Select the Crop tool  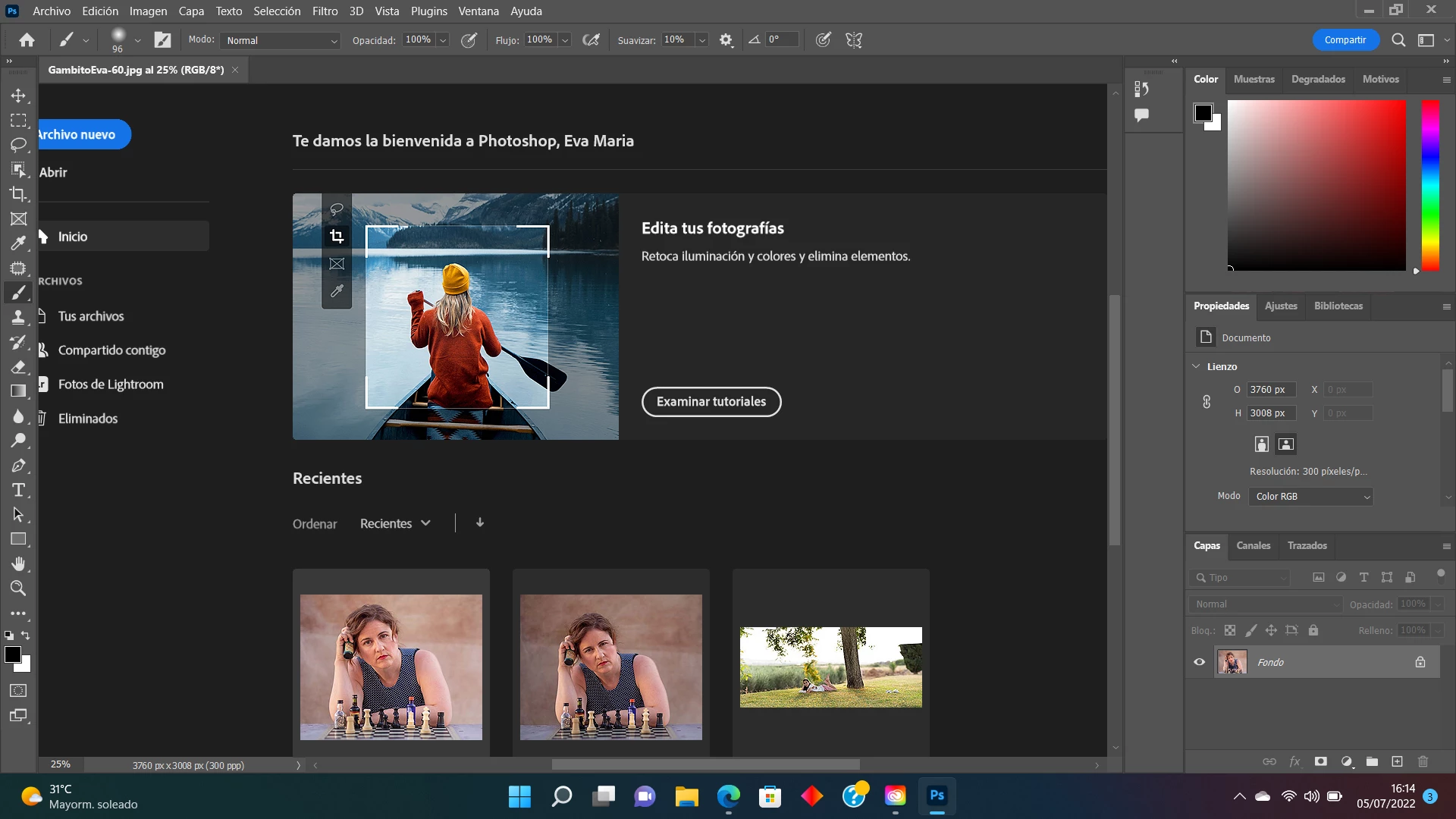pos(18,194)
